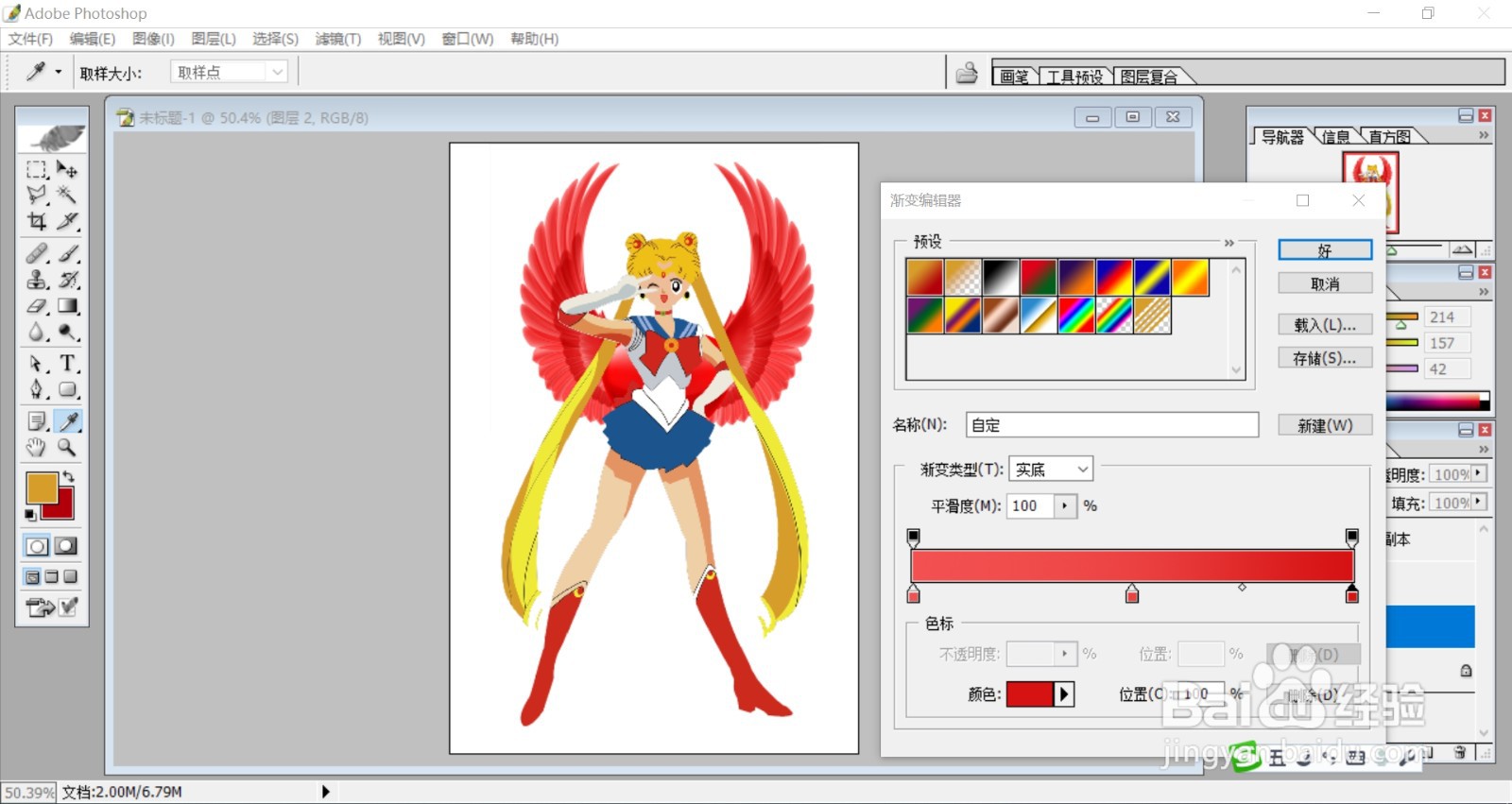The width and height of the screenshot is (1512, 804).
Task: Click the 新建(W) new gradient button
Action: pos(1325,426)
